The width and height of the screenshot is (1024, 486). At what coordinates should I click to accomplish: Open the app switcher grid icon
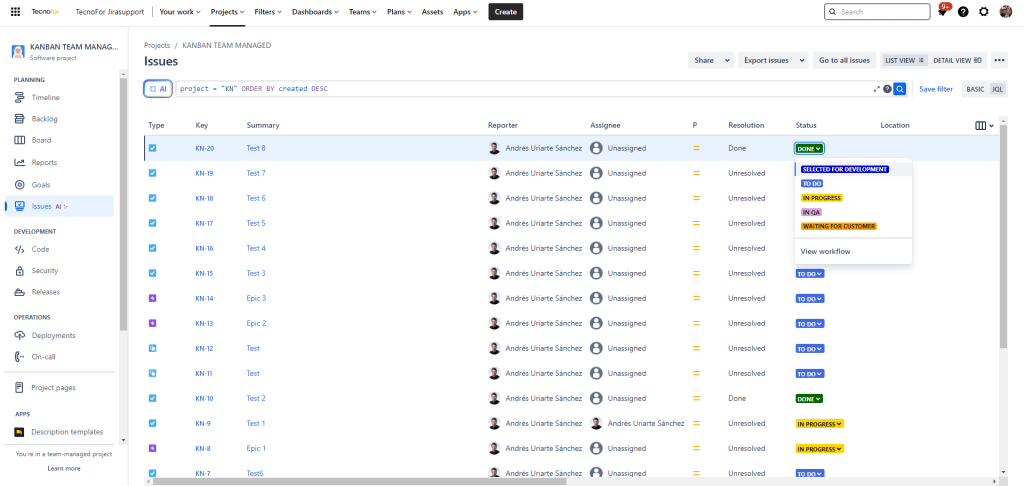[15, 12]
